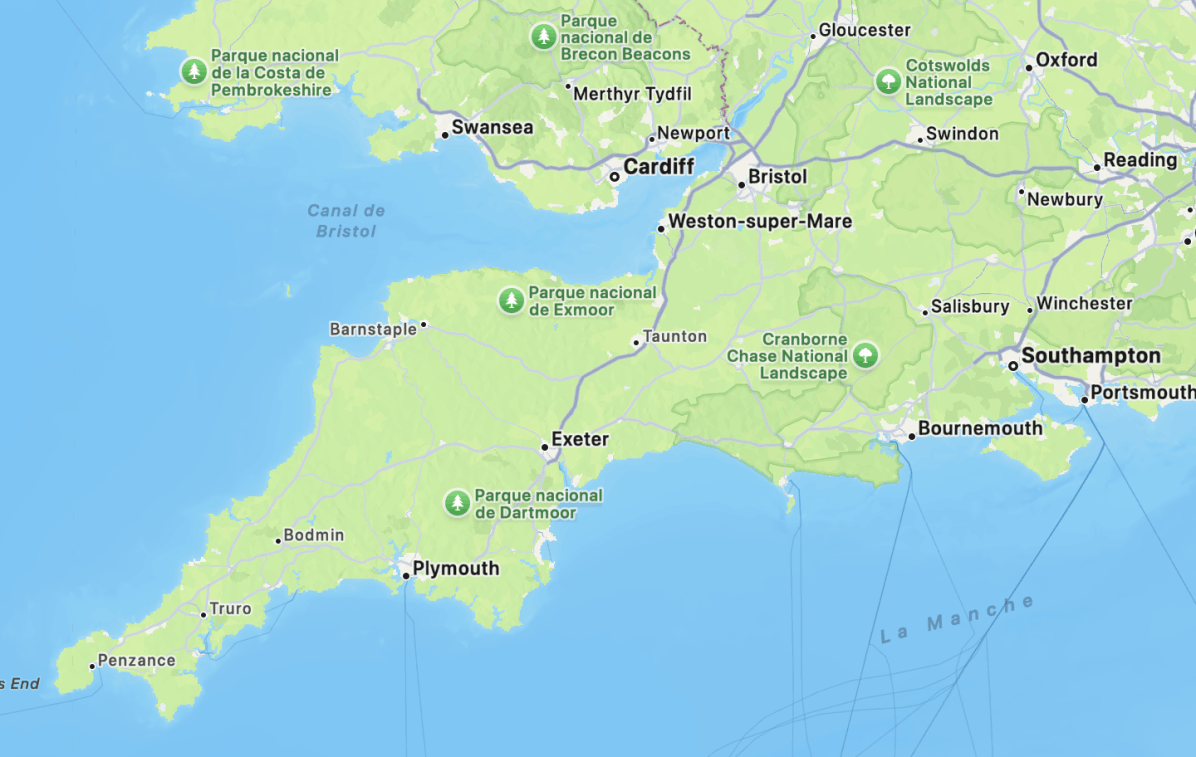The image size is (1196, 757).
Task: Click the Barnstaple town label
Action: coord(373,329)
